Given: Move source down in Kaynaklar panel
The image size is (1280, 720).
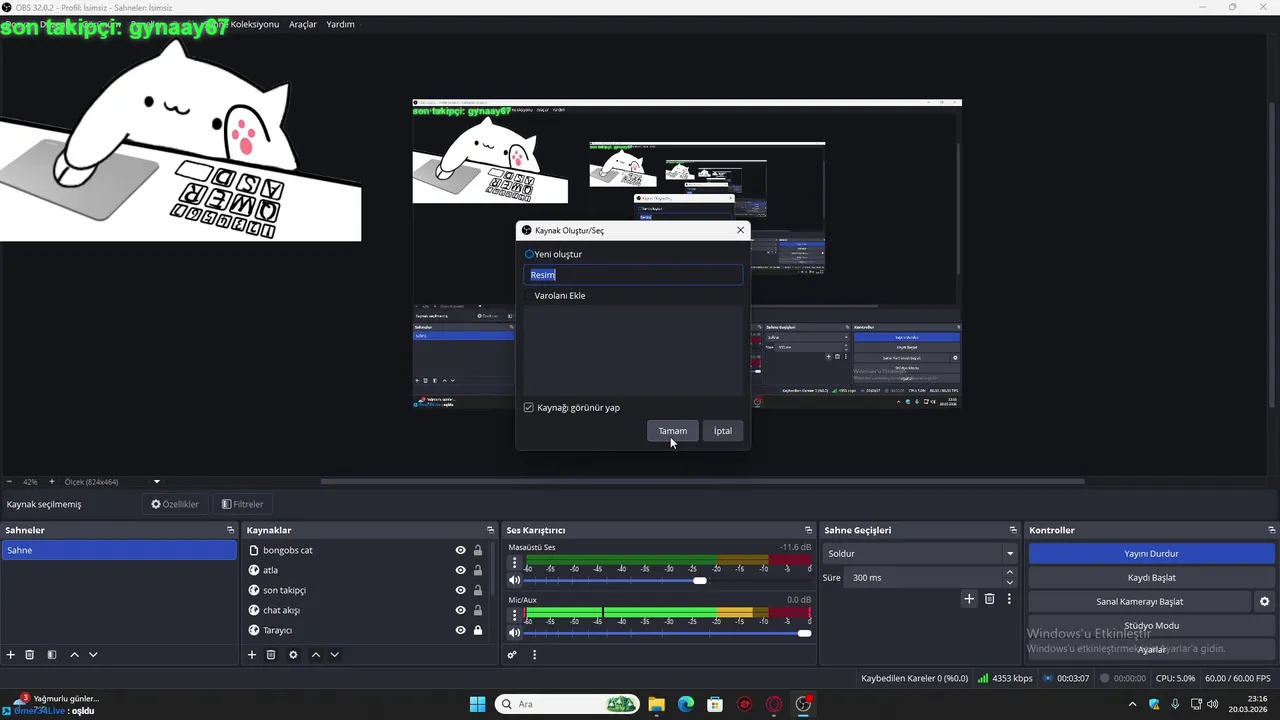Looking at the screenshot, I should click(335, 655).
